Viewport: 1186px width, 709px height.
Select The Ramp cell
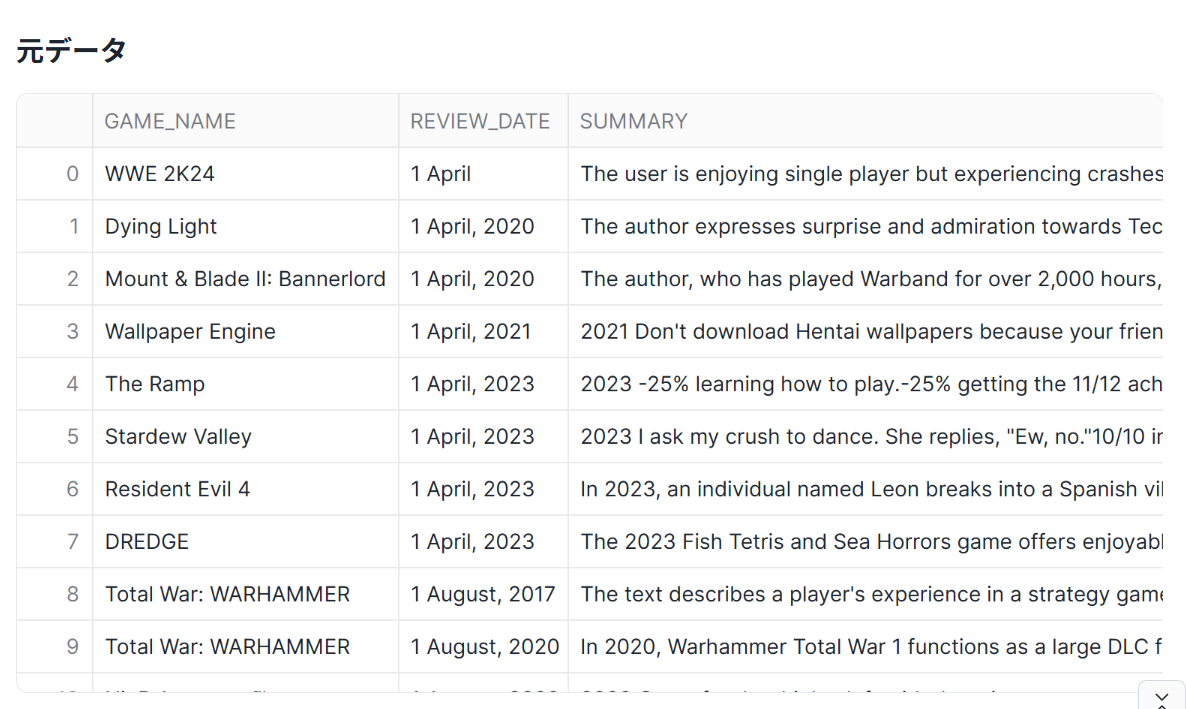click(x=155, y=384)
